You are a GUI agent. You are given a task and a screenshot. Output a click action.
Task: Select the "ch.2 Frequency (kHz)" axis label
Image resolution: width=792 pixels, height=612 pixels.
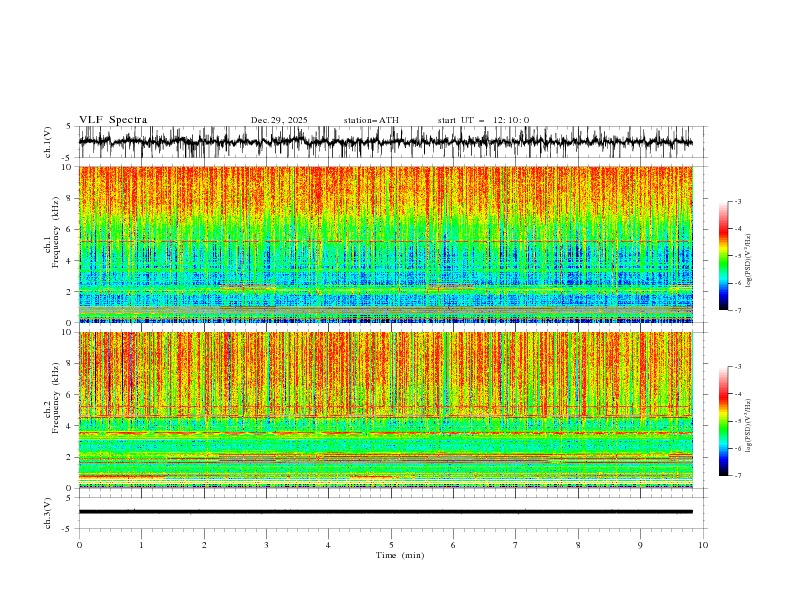tap(51, 398)
